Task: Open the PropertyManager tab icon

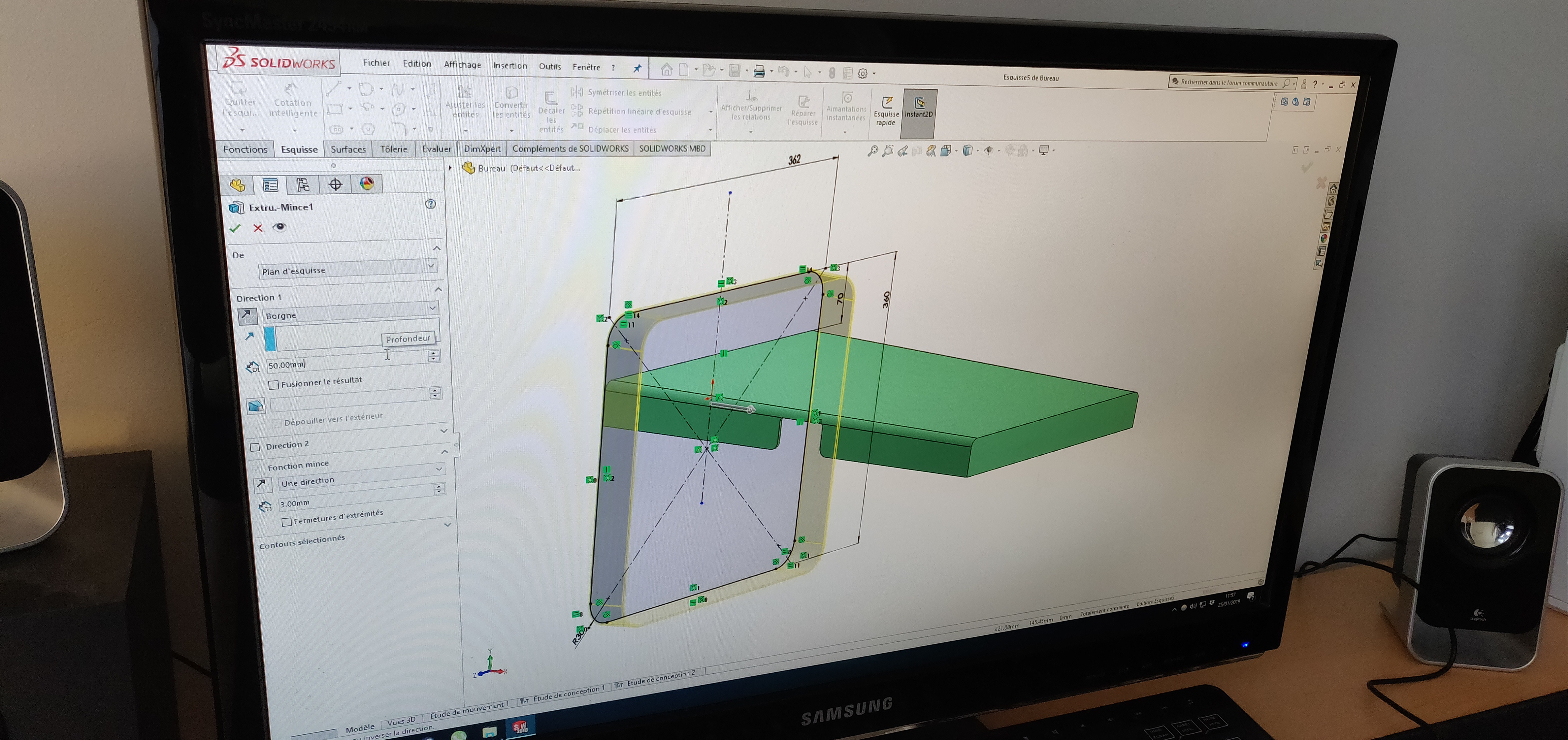Action: (x=270, y=185)
